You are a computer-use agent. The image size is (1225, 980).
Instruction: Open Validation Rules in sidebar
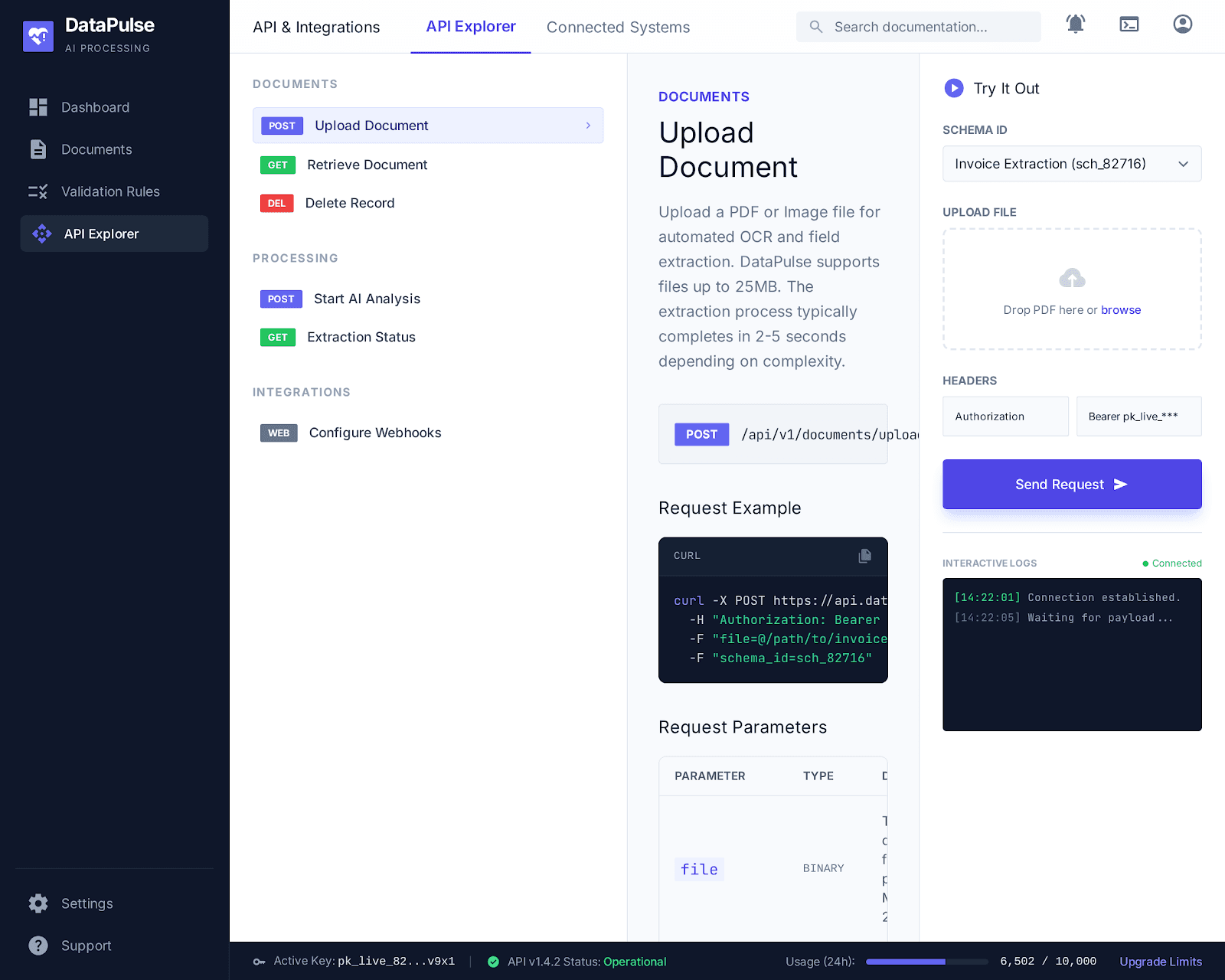[x=110, y=191]
